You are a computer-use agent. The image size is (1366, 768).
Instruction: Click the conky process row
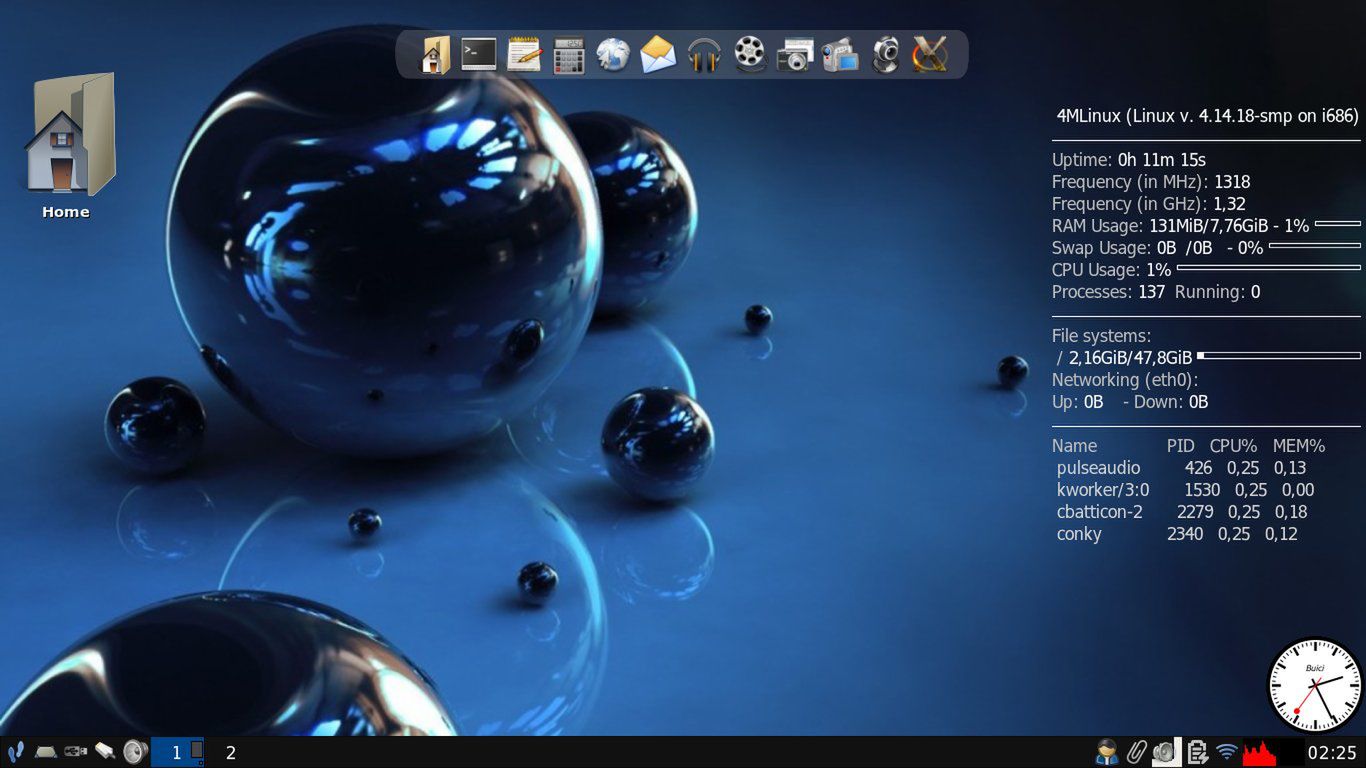click(x=1177, y=534)
